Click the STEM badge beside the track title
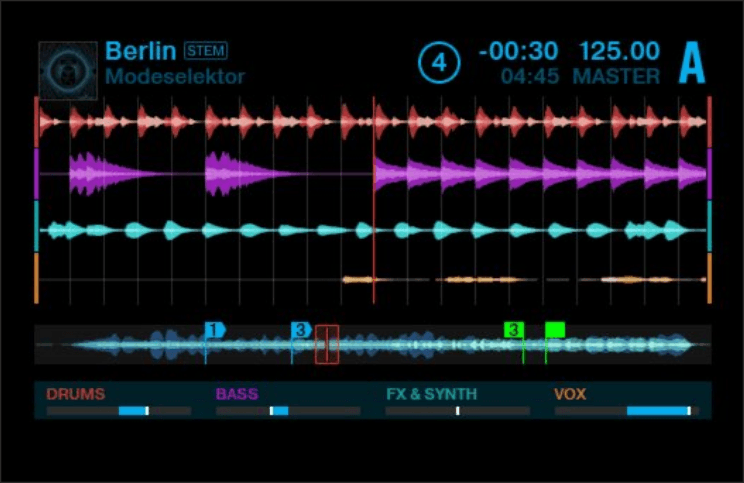Image resolution: width=744 pixels, height=483 pixels. [206, 51]
